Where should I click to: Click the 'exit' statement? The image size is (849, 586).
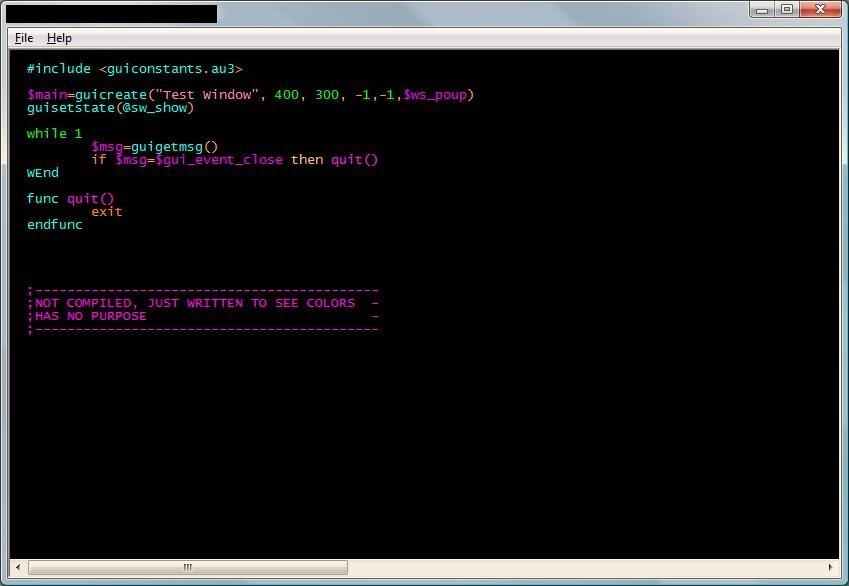coord(107,212)
